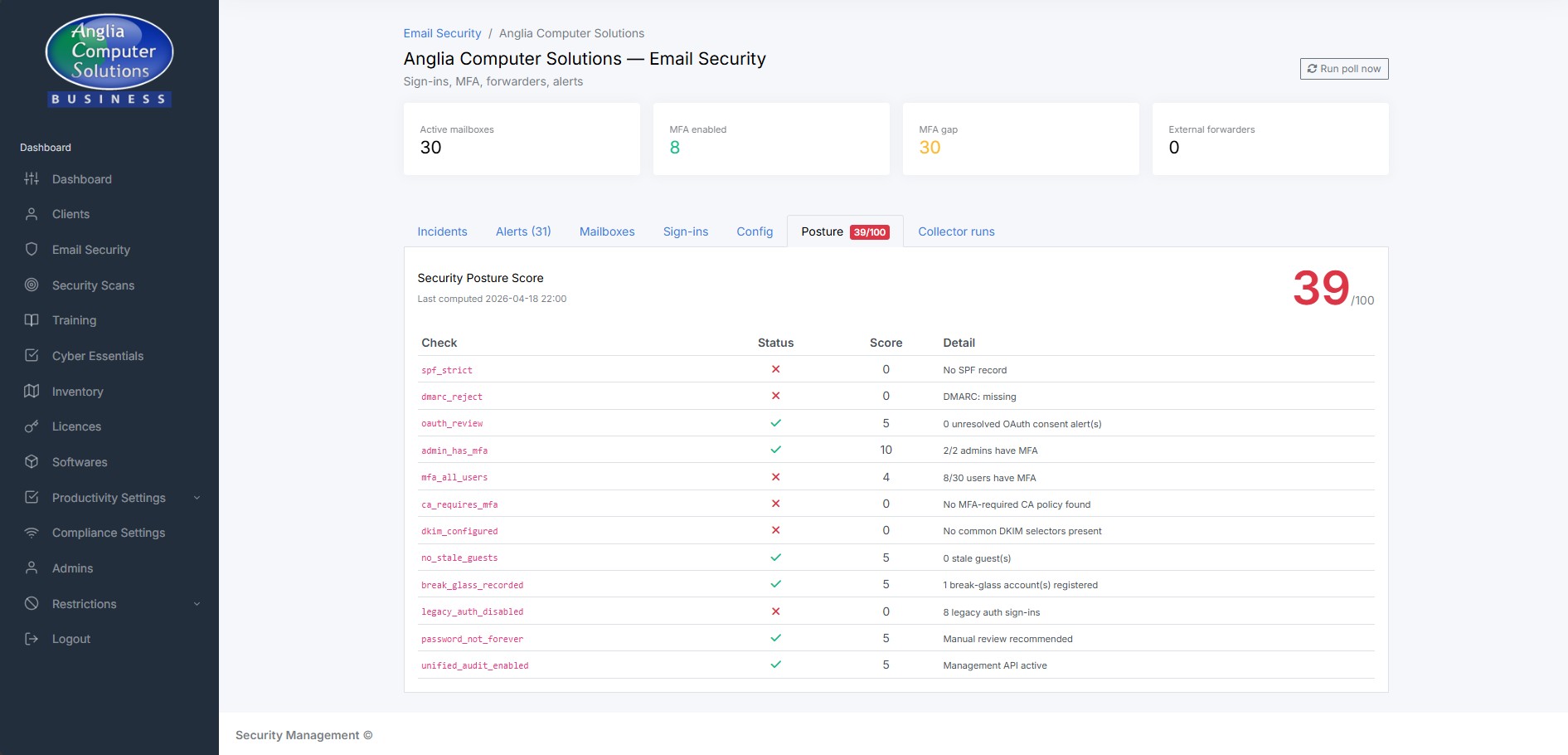Screen dimensions: 1568x755
Task: Click the Cyber Essentials checkmark icon
Action: 32,355
